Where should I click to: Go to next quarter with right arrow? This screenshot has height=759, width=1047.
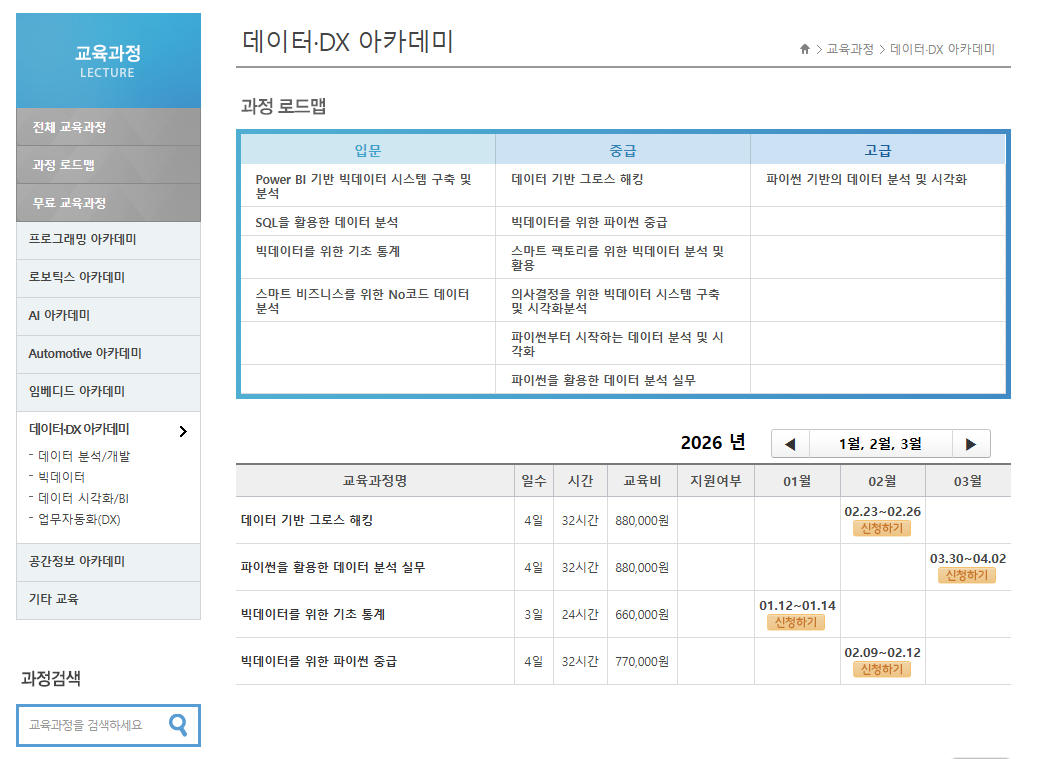tap(970, 444)
